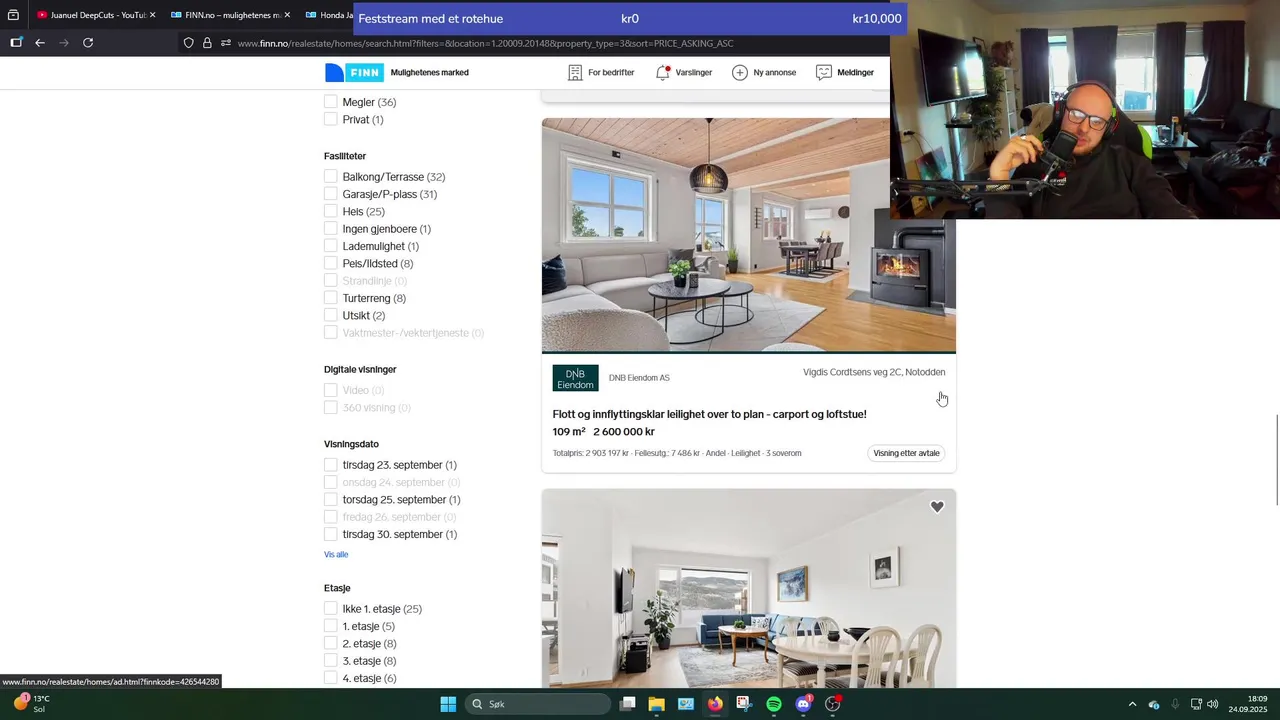Check the 3. etasje (8) filter
This screenshot has width=1280, height=720.
point(331,661)
